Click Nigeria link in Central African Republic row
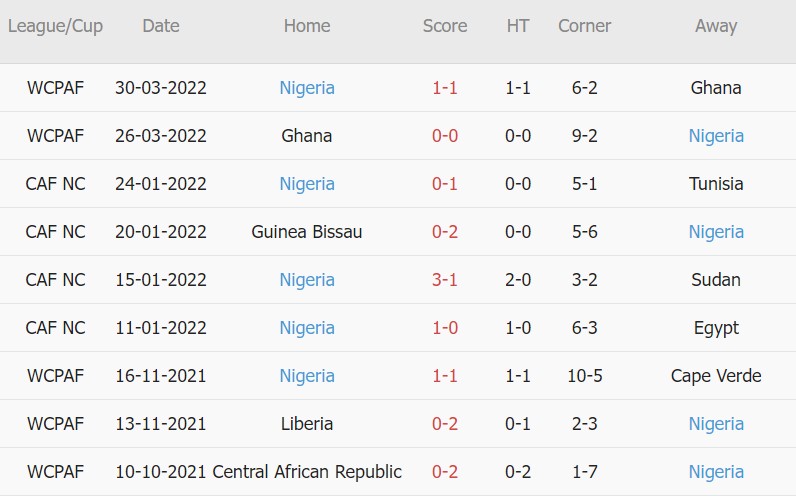The height and width of the screenshot is (496, 796). click(716, 472)
